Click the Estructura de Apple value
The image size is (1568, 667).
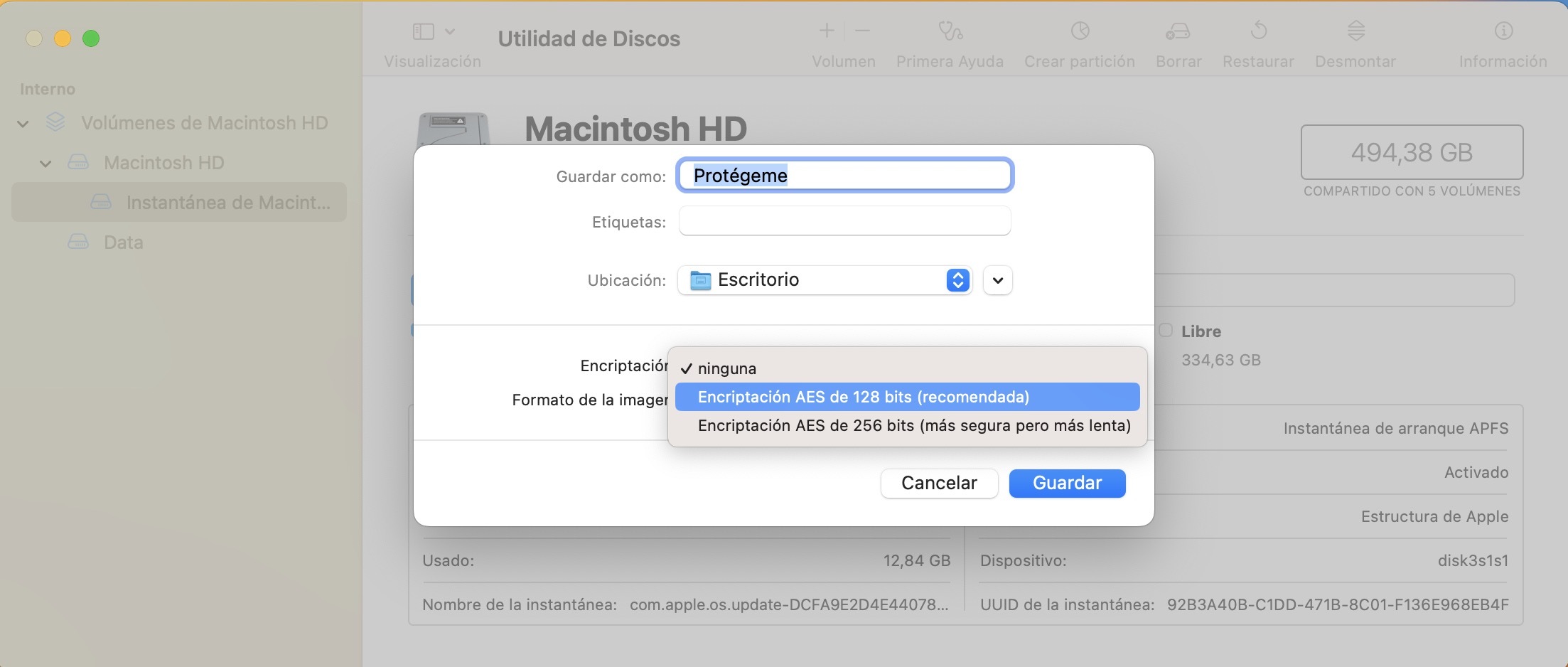click(x=1434, y=516)
